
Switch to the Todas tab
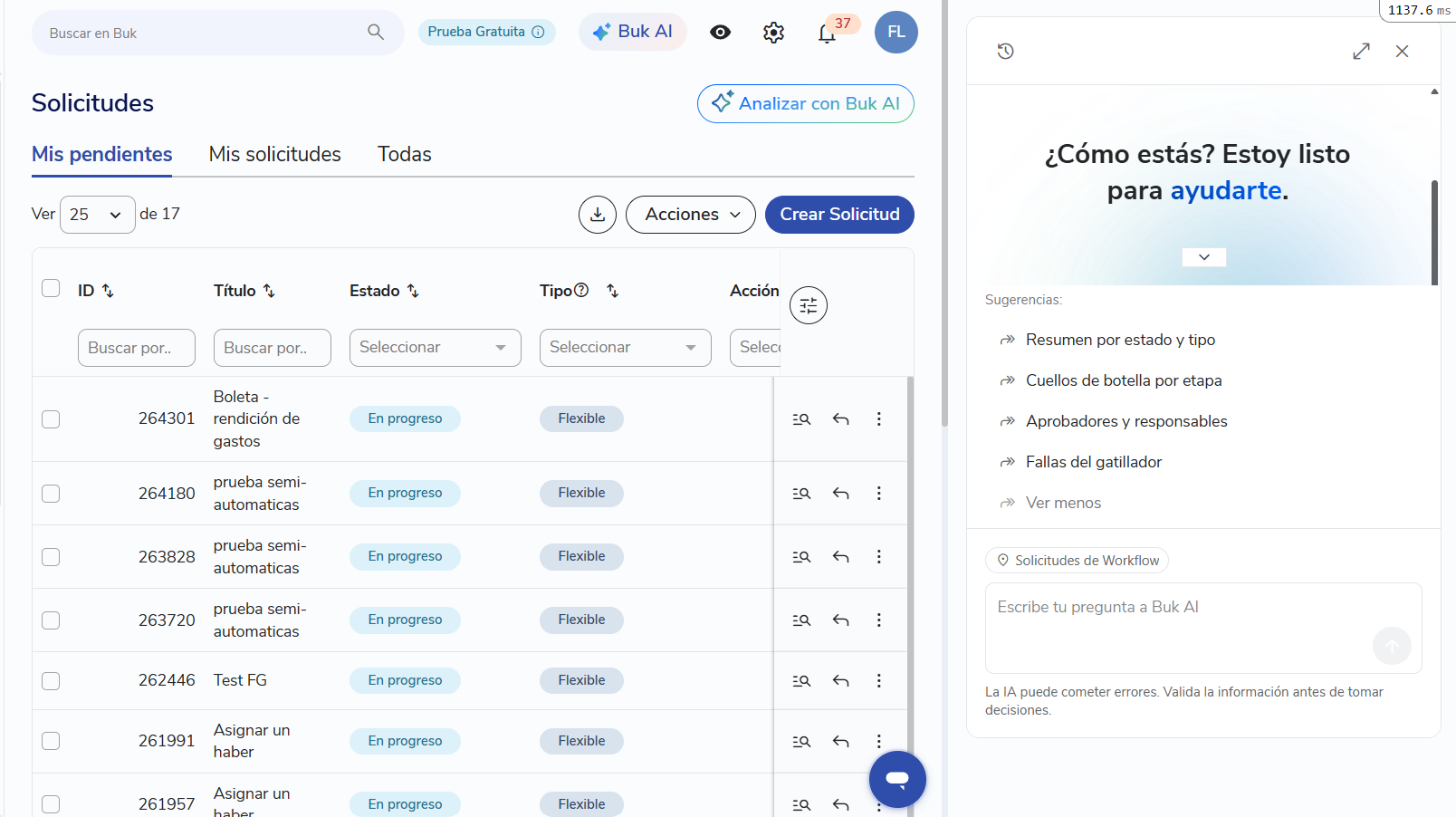405,154
